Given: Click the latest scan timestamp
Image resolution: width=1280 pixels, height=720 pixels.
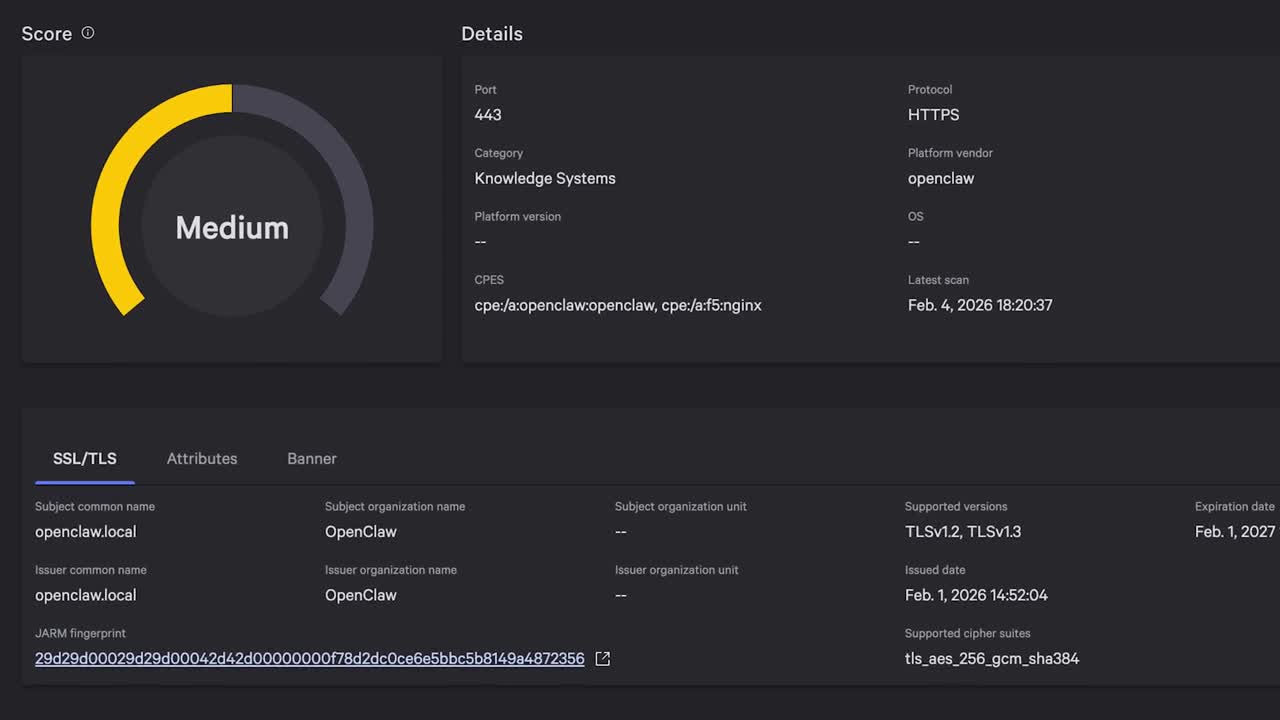Looking at the screenshot, I should [x=980, y=306].
